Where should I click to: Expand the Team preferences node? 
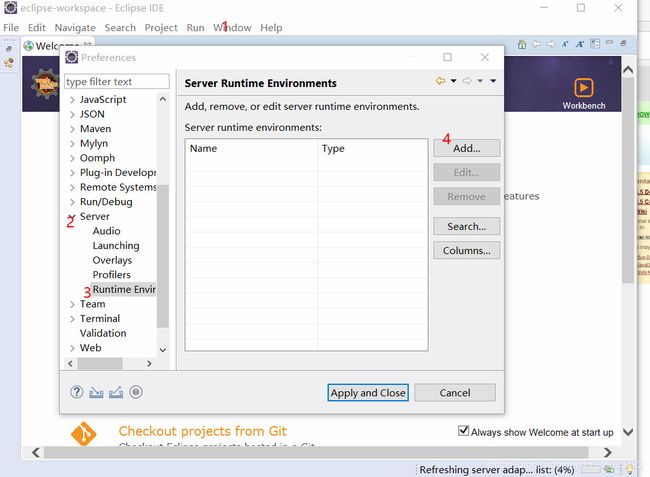(x=73, y=305)
